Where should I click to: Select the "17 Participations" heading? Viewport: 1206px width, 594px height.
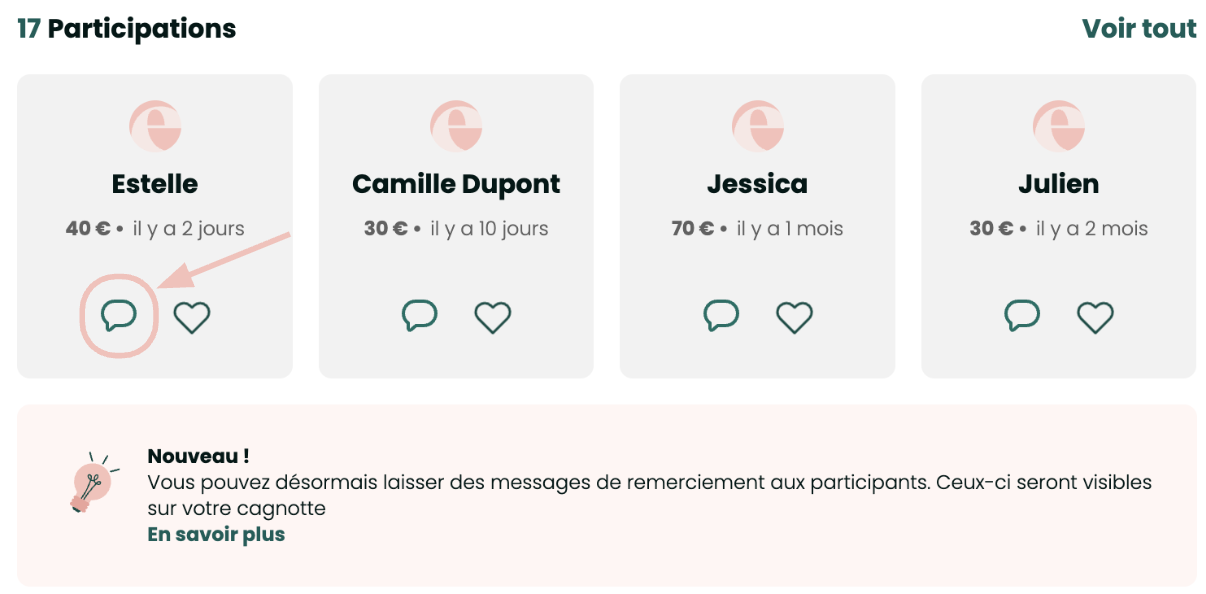point(127,29)
